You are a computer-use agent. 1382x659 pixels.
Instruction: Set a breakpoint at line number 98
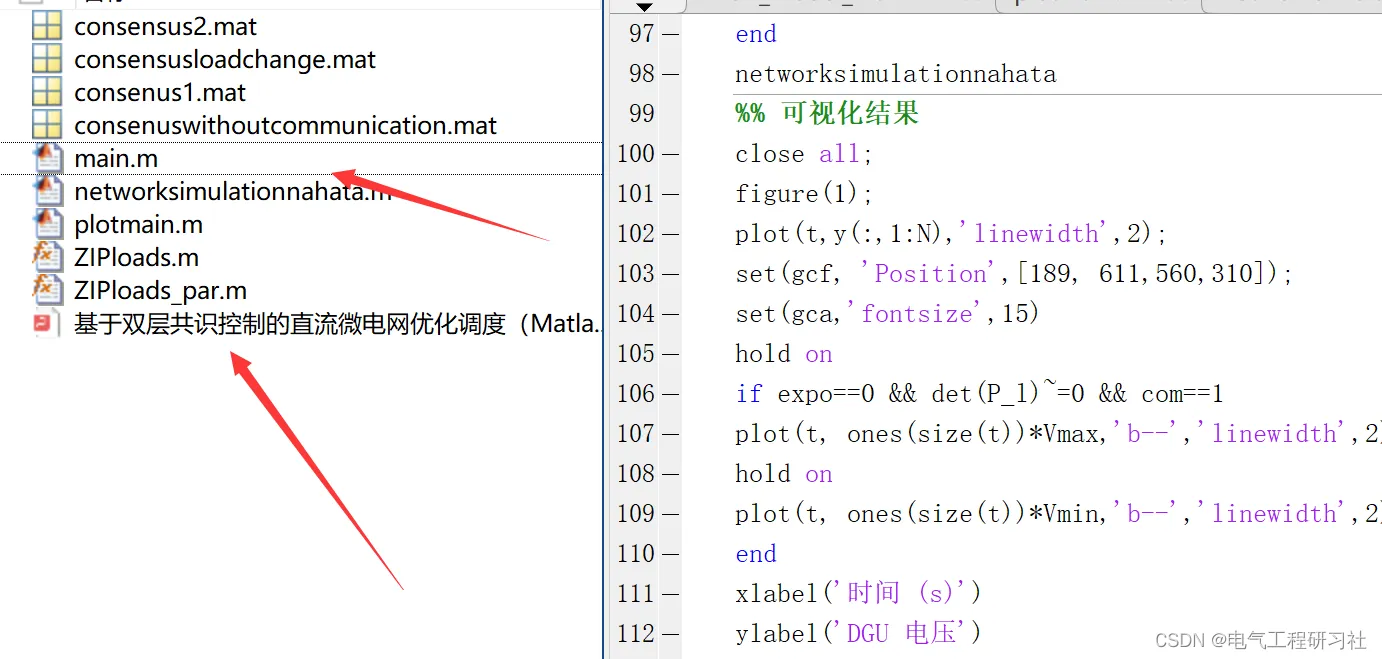point(641,74)
